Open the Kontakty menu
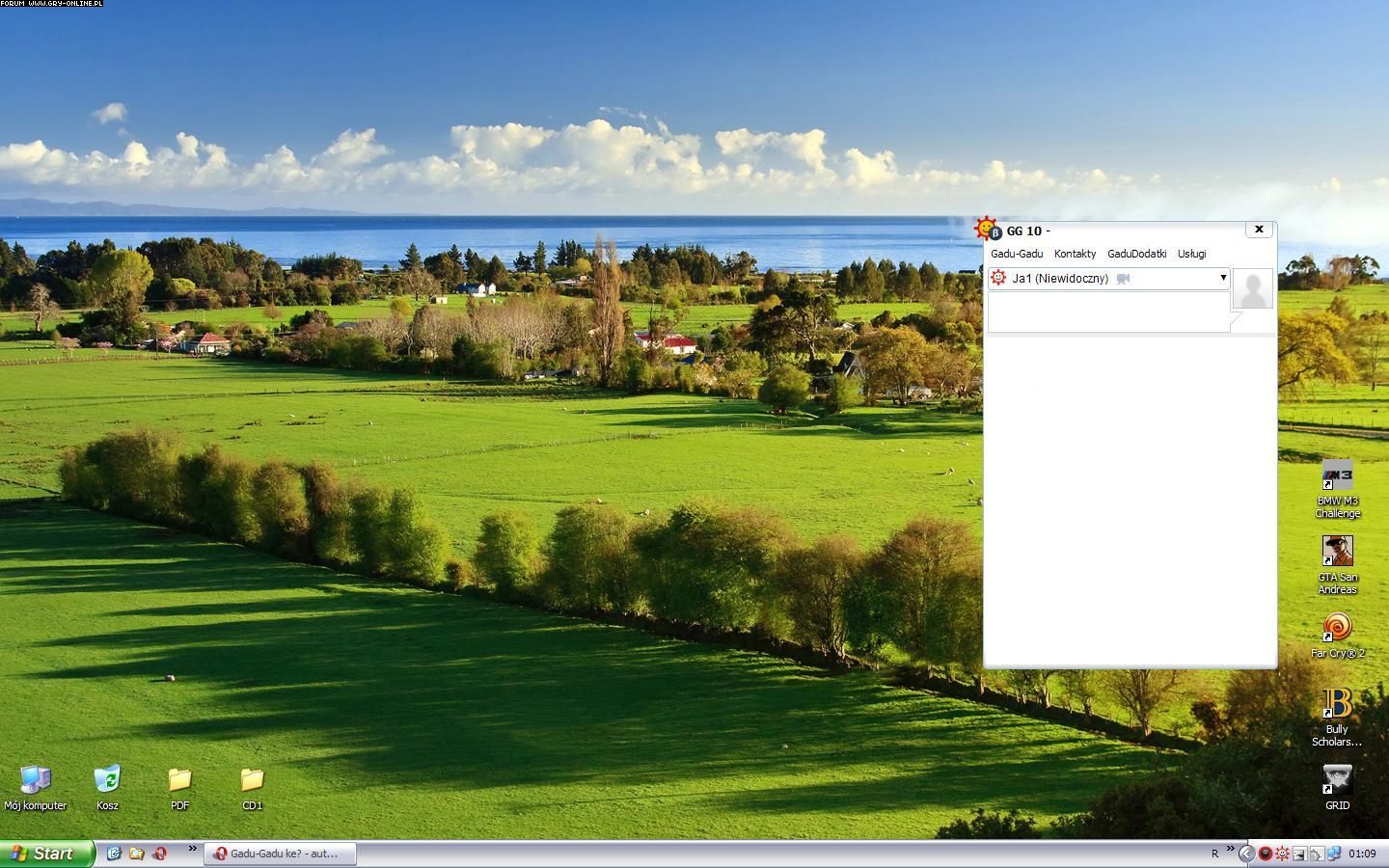 point(1075,254)
